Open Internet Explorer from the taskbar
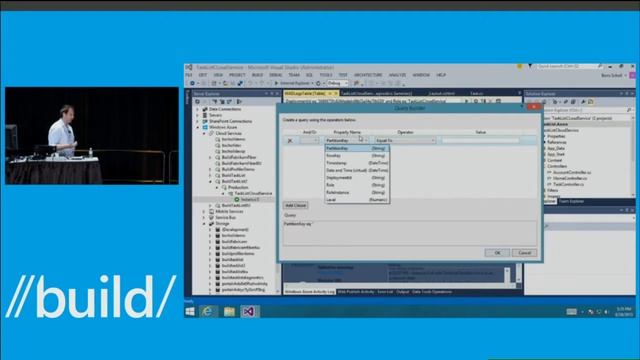Image resolution: width=640 pixels, height=360 pixels. point(208,311)
